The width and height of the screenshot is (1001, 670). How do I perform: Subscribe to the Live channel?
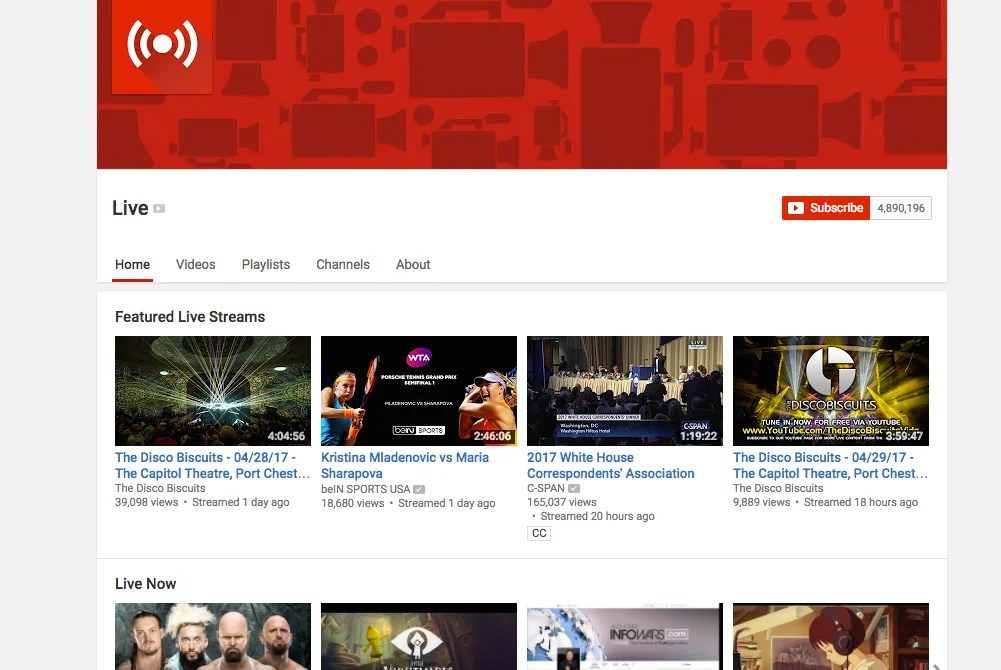[x=825, y=208]
